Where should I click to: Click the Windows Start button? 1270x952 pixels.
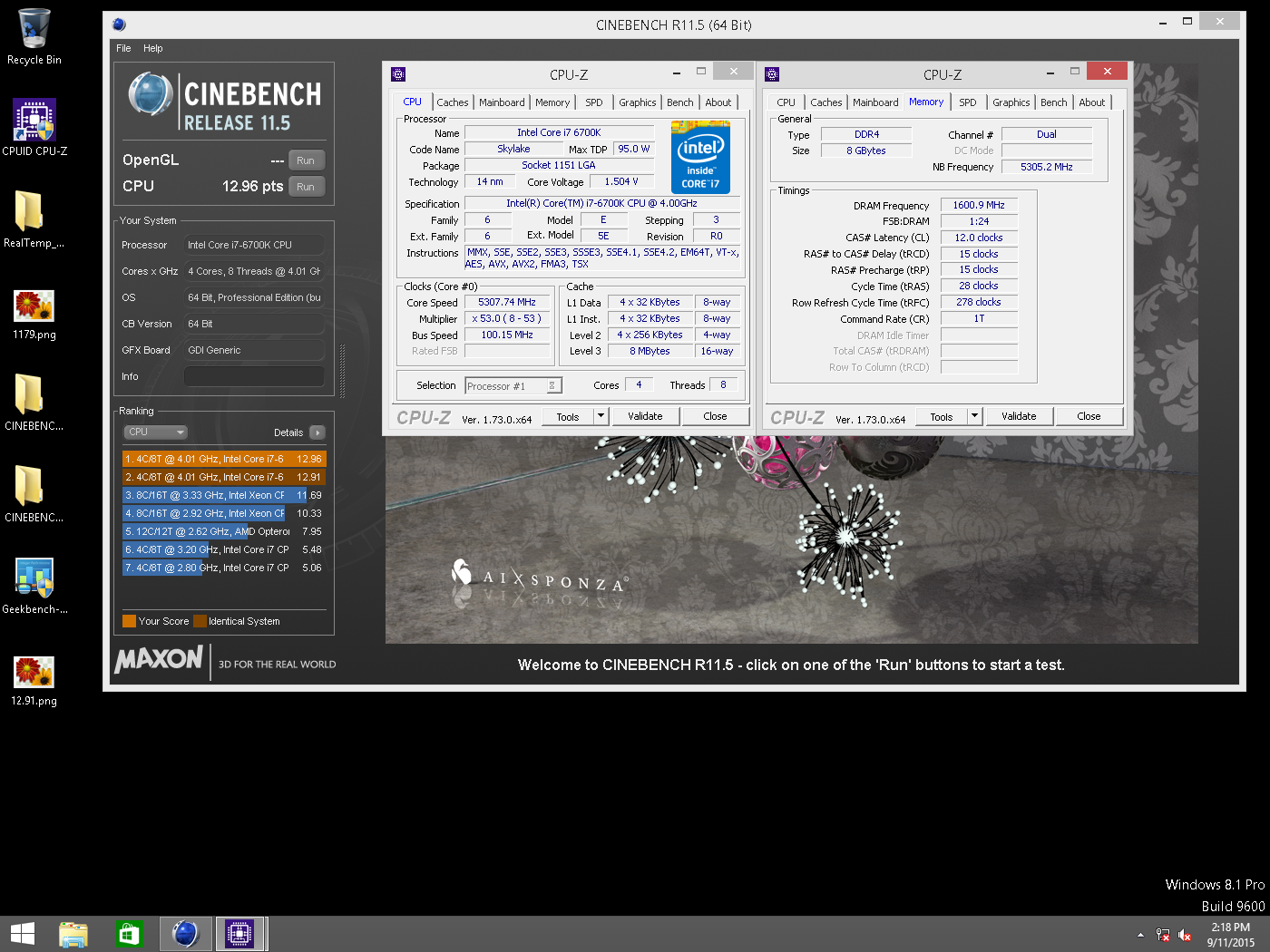(22, 934)
